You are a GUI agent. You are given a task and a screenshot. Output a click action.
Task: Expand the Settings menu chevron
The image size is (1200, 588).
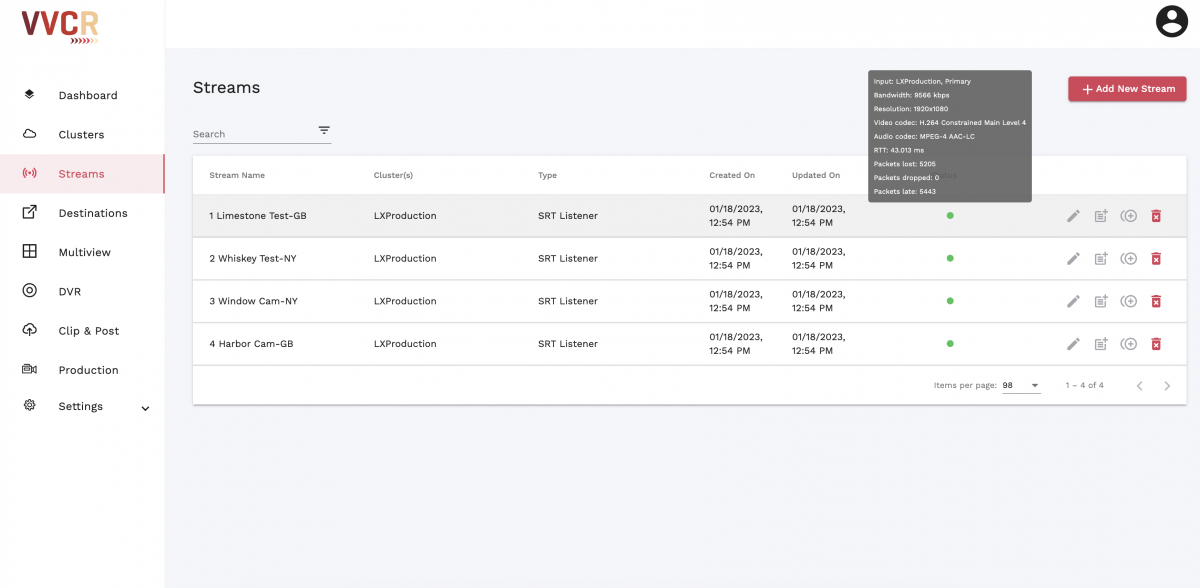(145, 408)
